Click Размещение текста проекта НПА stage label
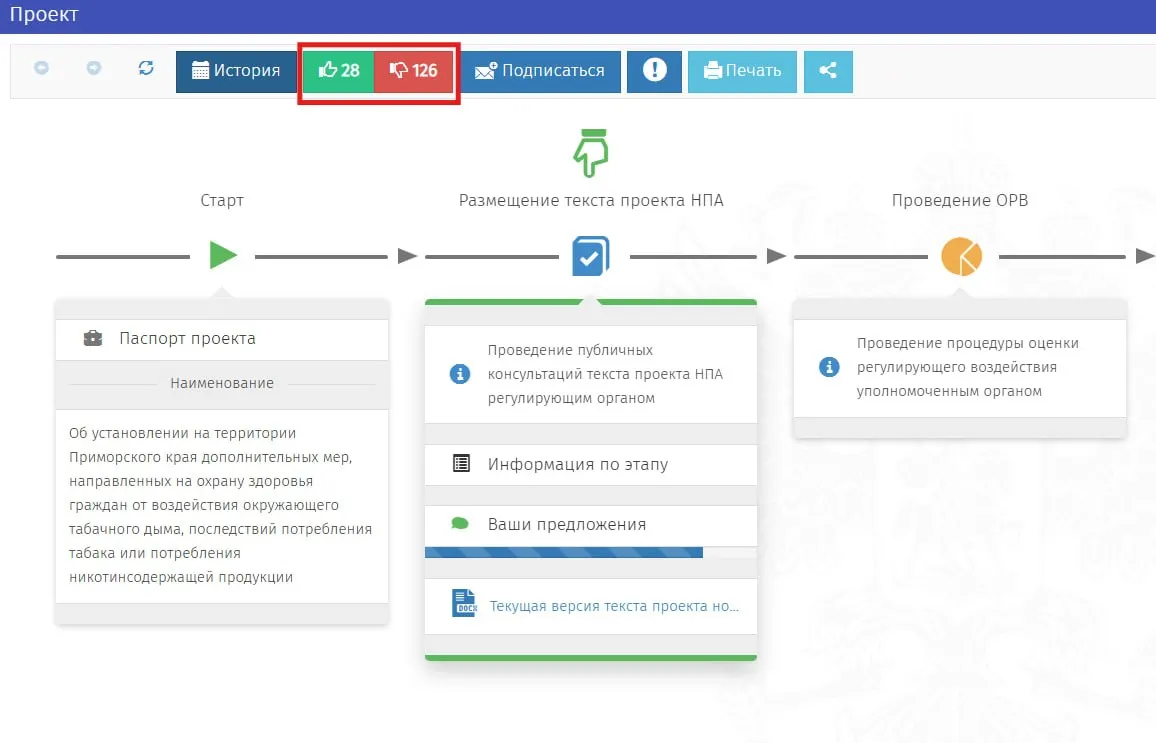 tap(591, 200)
